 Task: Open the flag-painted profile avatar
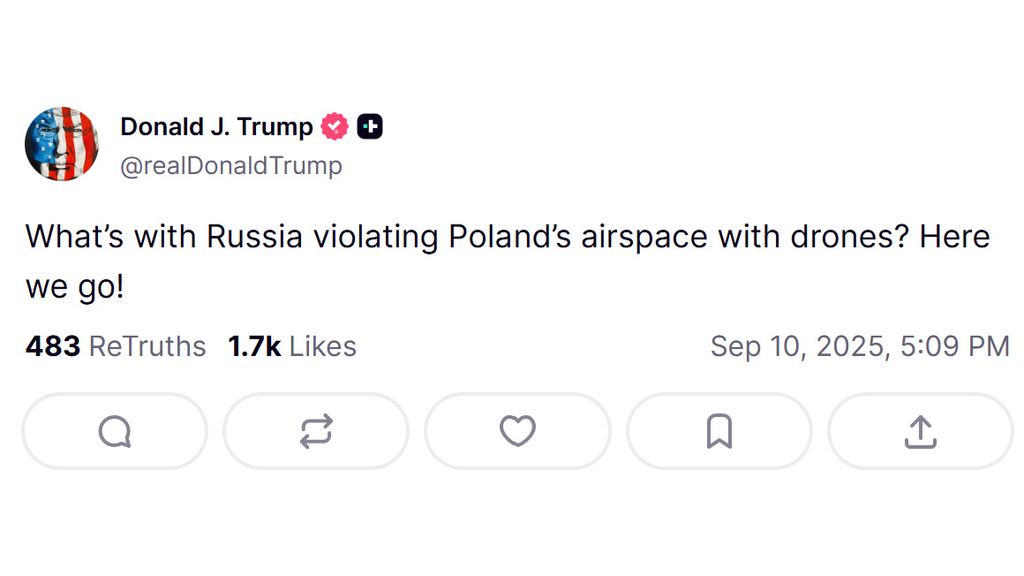[x=62, y=144]
